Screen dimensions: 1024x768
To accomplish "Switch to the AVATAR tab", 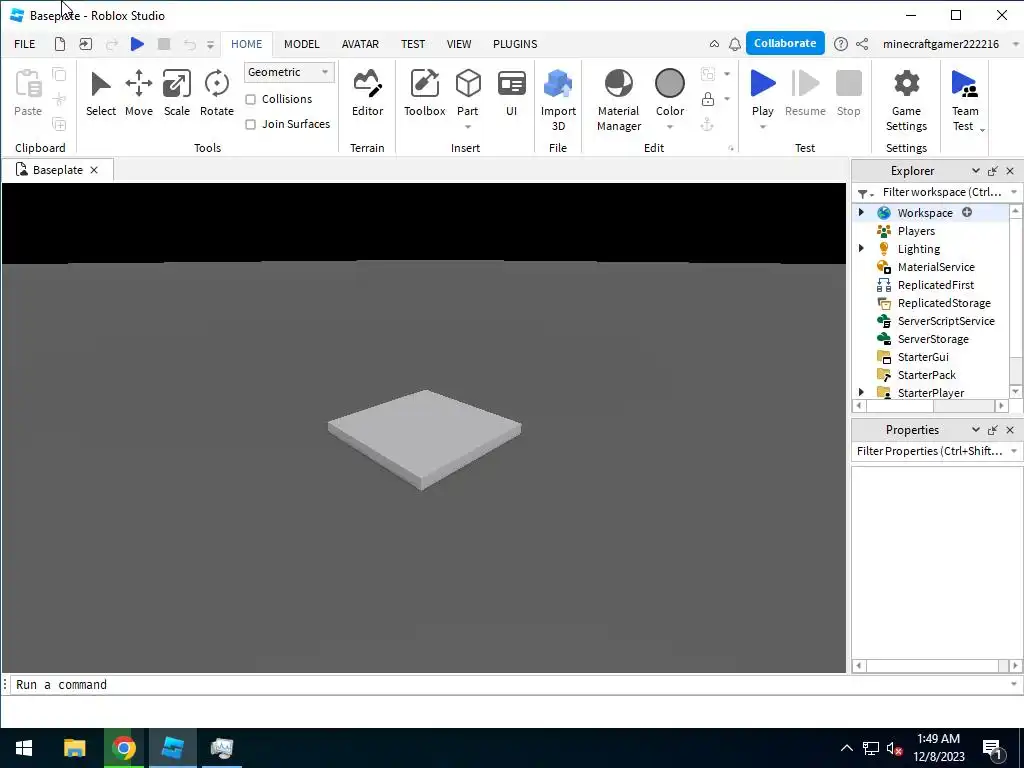I will click(x=360, y=44).
